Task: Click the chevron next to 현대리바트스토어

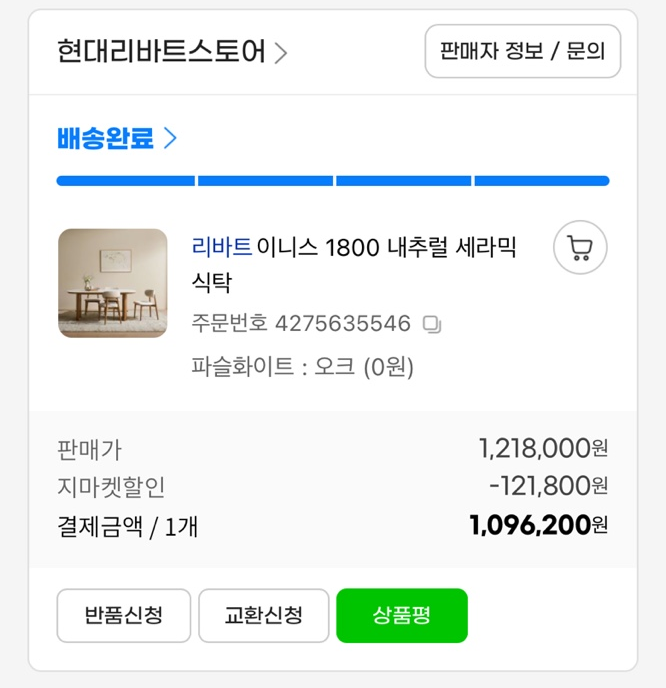Action: 281,53
